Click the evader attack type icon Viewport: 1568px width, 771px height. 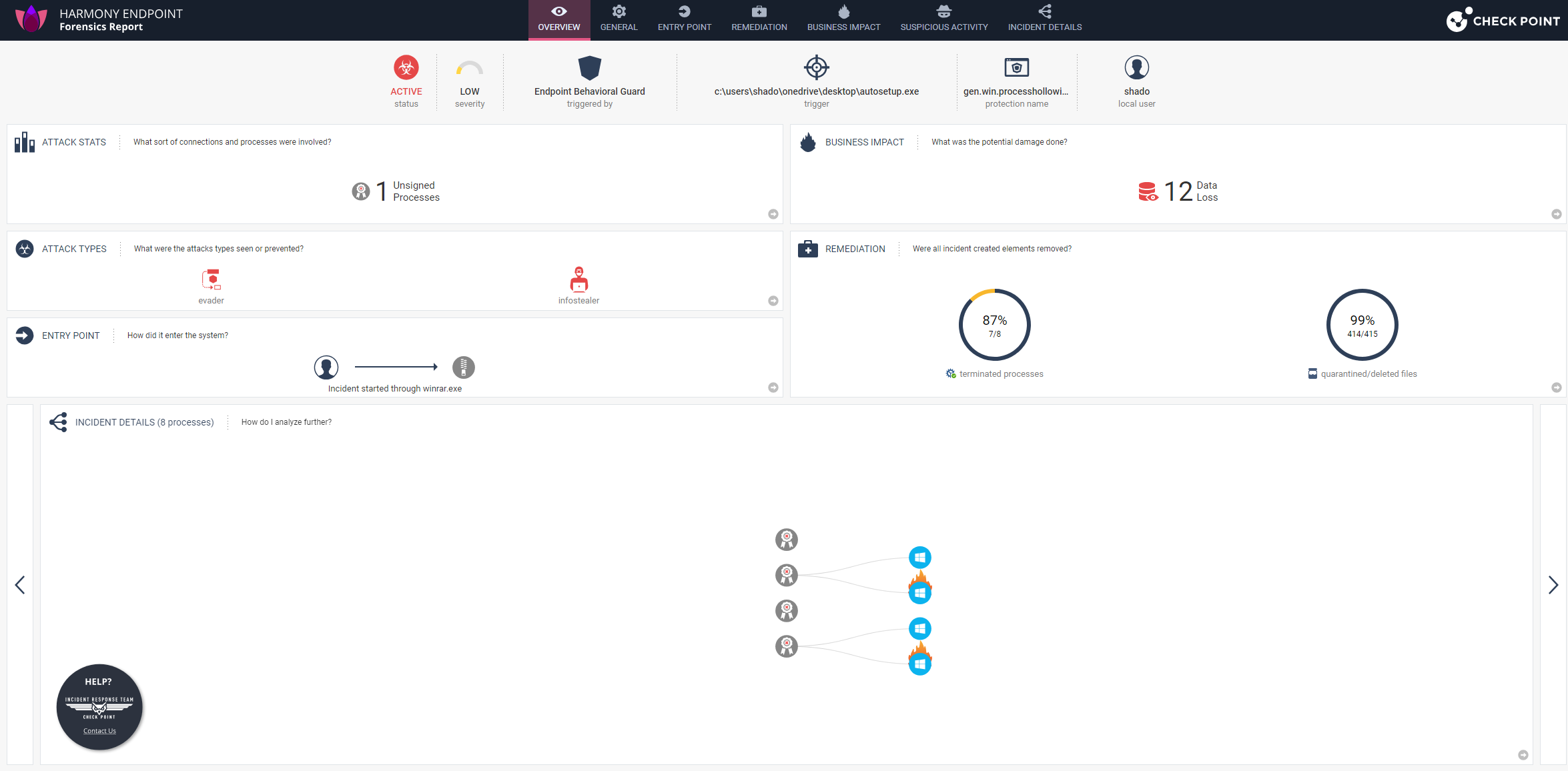(x=212, y=279)
